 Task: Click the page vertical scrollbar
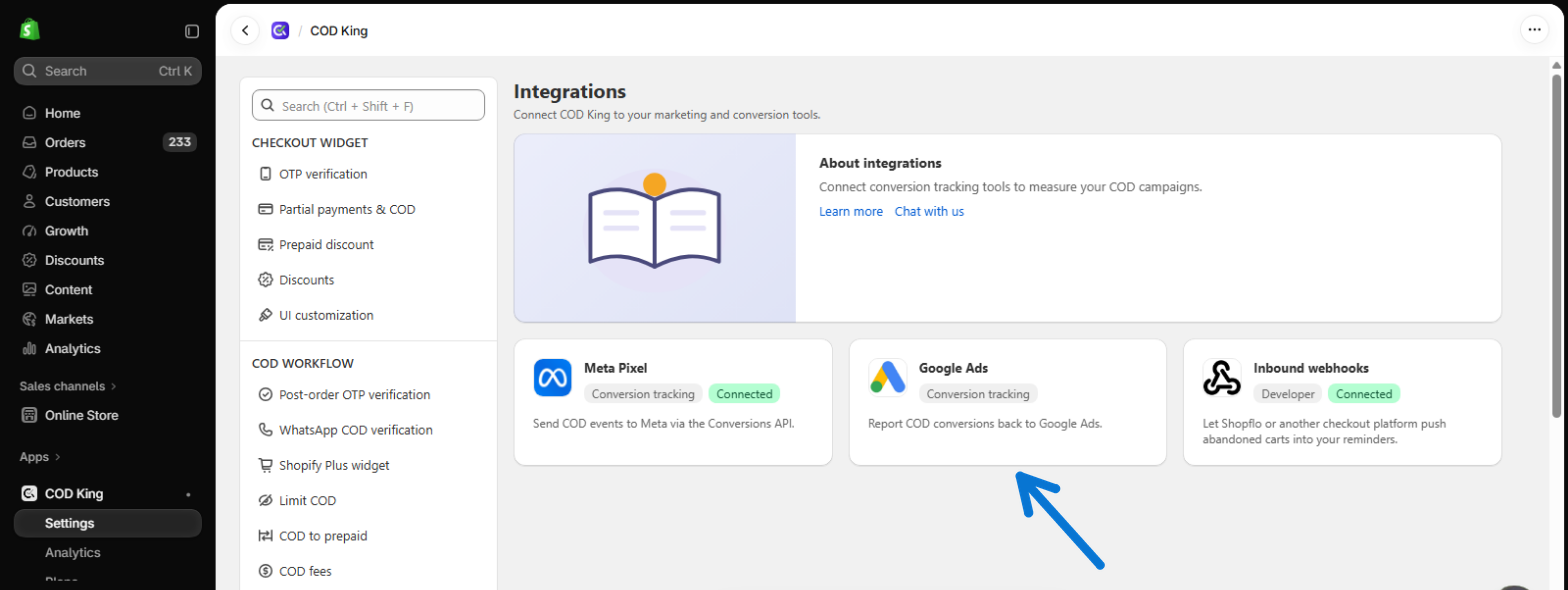pos(1556,244)
